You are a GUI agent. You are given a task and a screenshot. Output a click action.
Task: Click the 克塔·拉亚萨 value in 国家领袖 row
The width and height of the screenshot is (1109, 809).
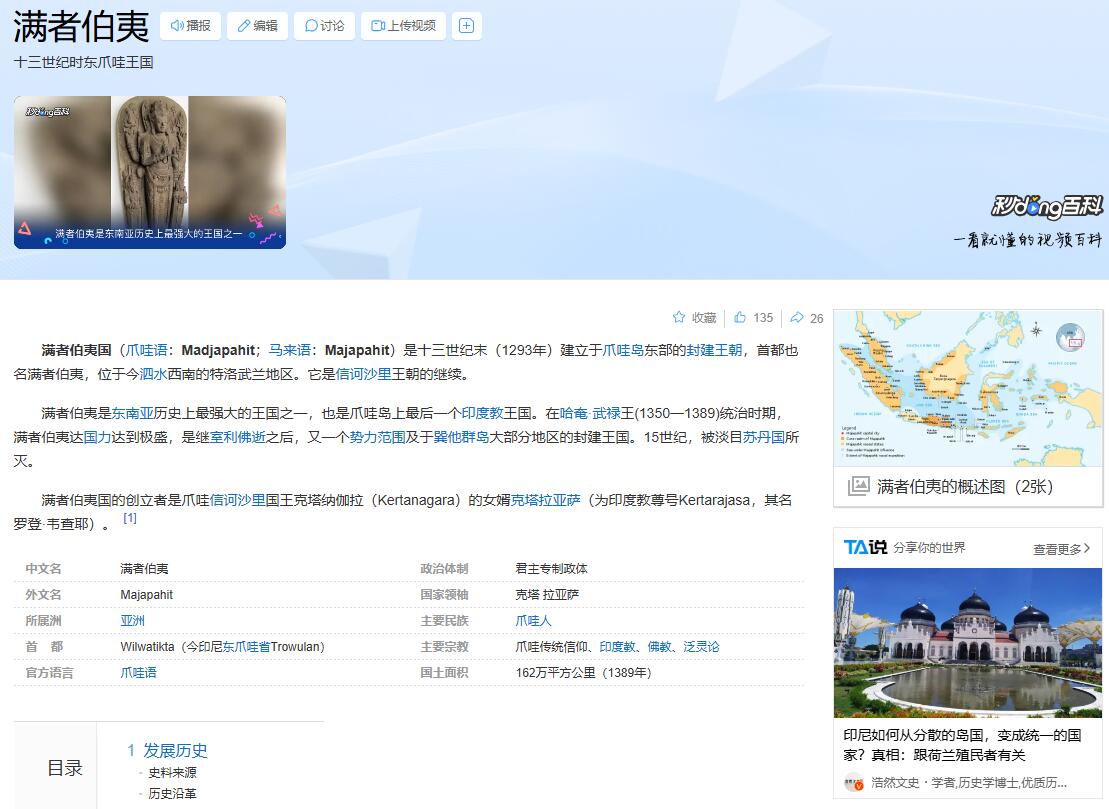[547, 595]
